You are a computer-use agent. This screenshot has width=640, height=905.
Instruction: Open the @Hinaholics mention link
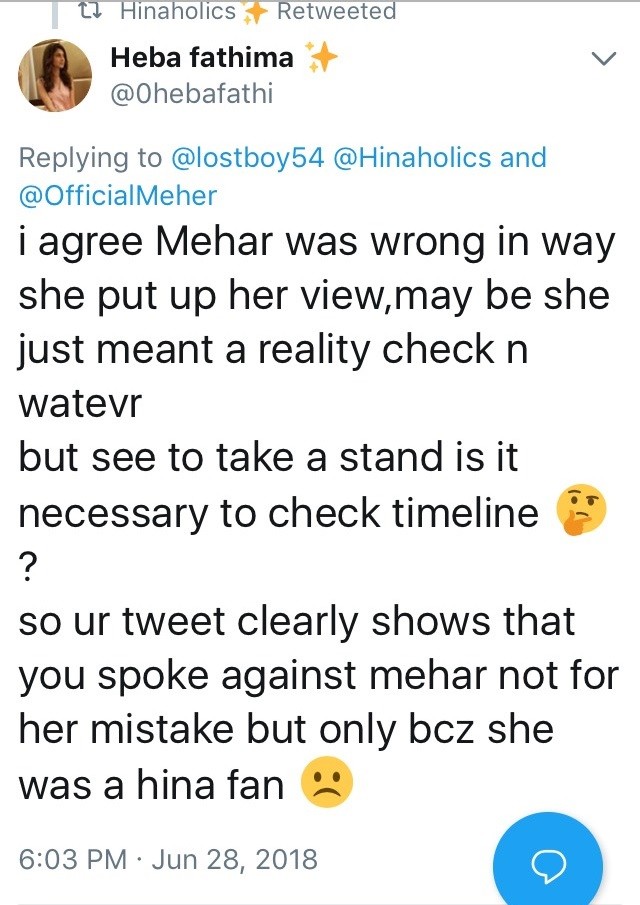click(x=412, y=158)
